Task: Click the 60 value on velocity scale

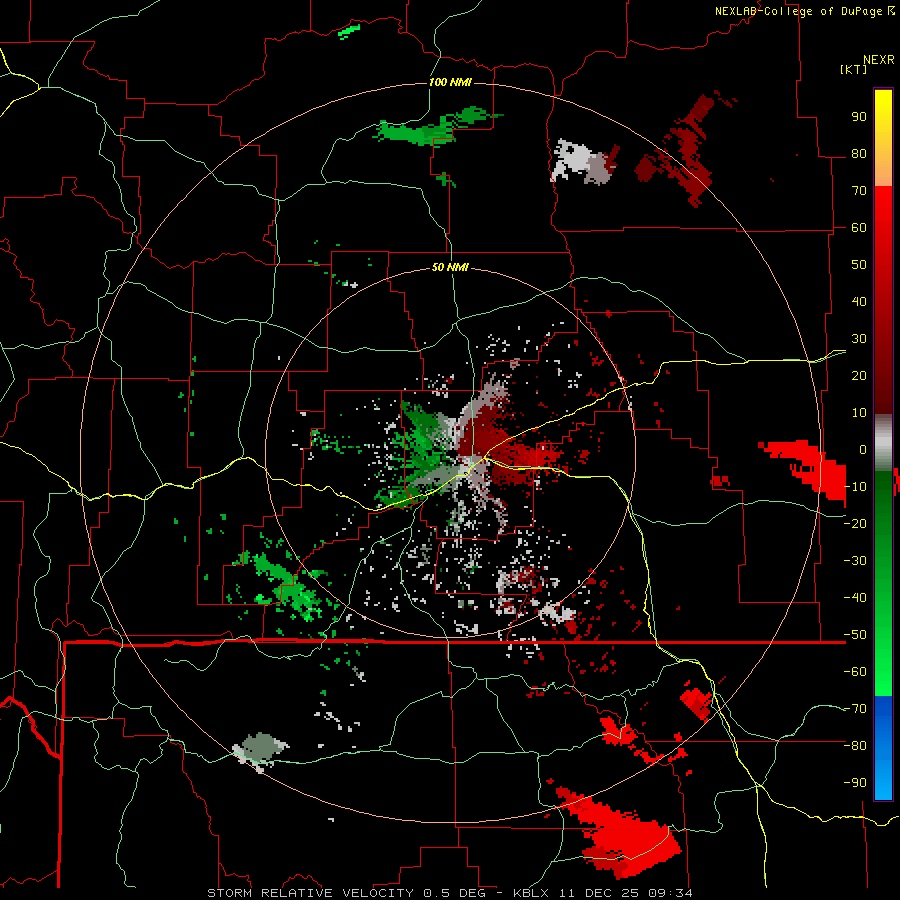Action: [859, 227]
